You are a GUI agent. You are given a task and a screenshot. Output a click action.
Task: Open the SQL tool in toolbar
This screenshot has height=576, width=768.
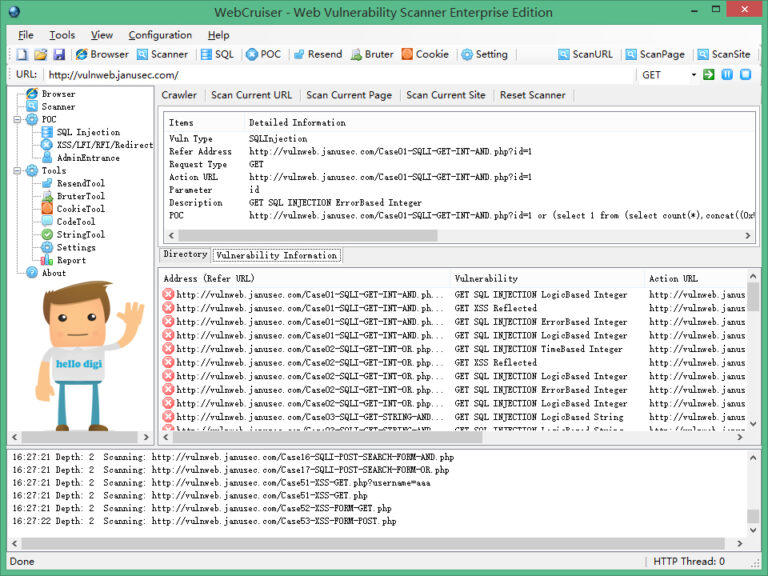point(217,54)
